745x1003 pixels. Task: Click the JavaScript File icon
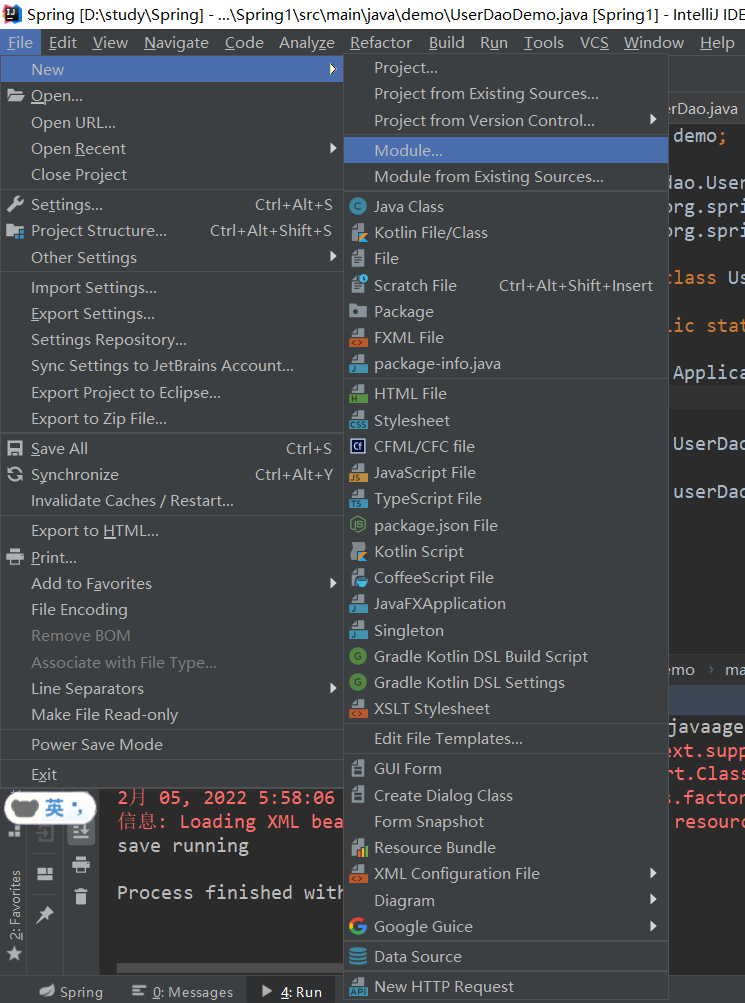coord(358,473)
